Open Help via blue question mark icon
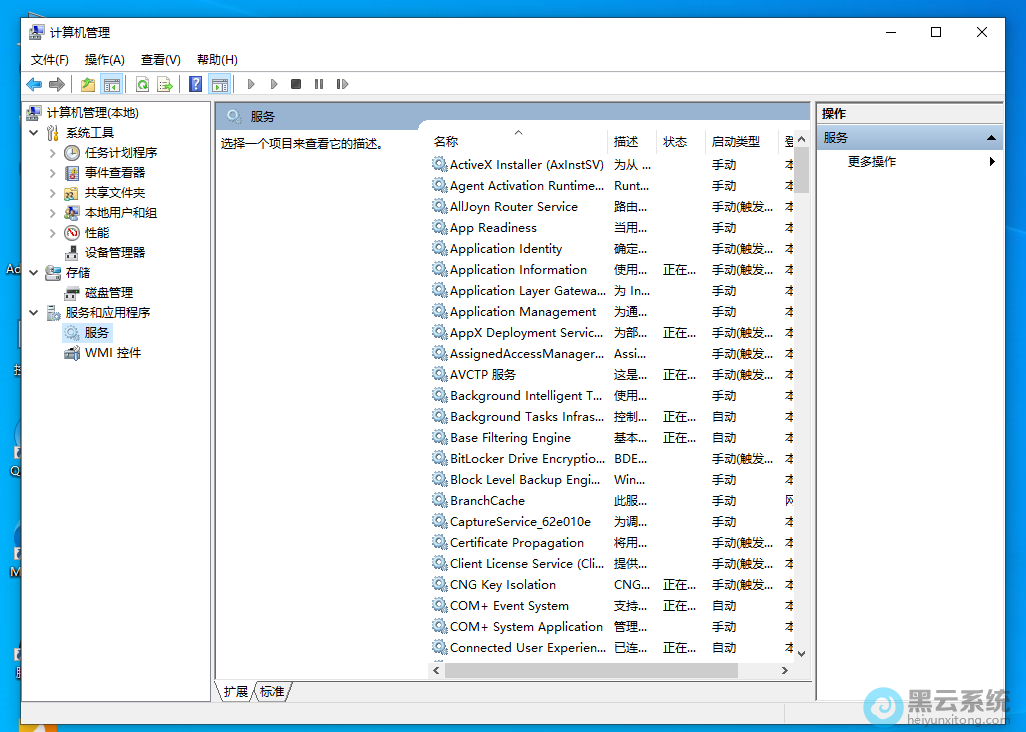 point(196,85)
